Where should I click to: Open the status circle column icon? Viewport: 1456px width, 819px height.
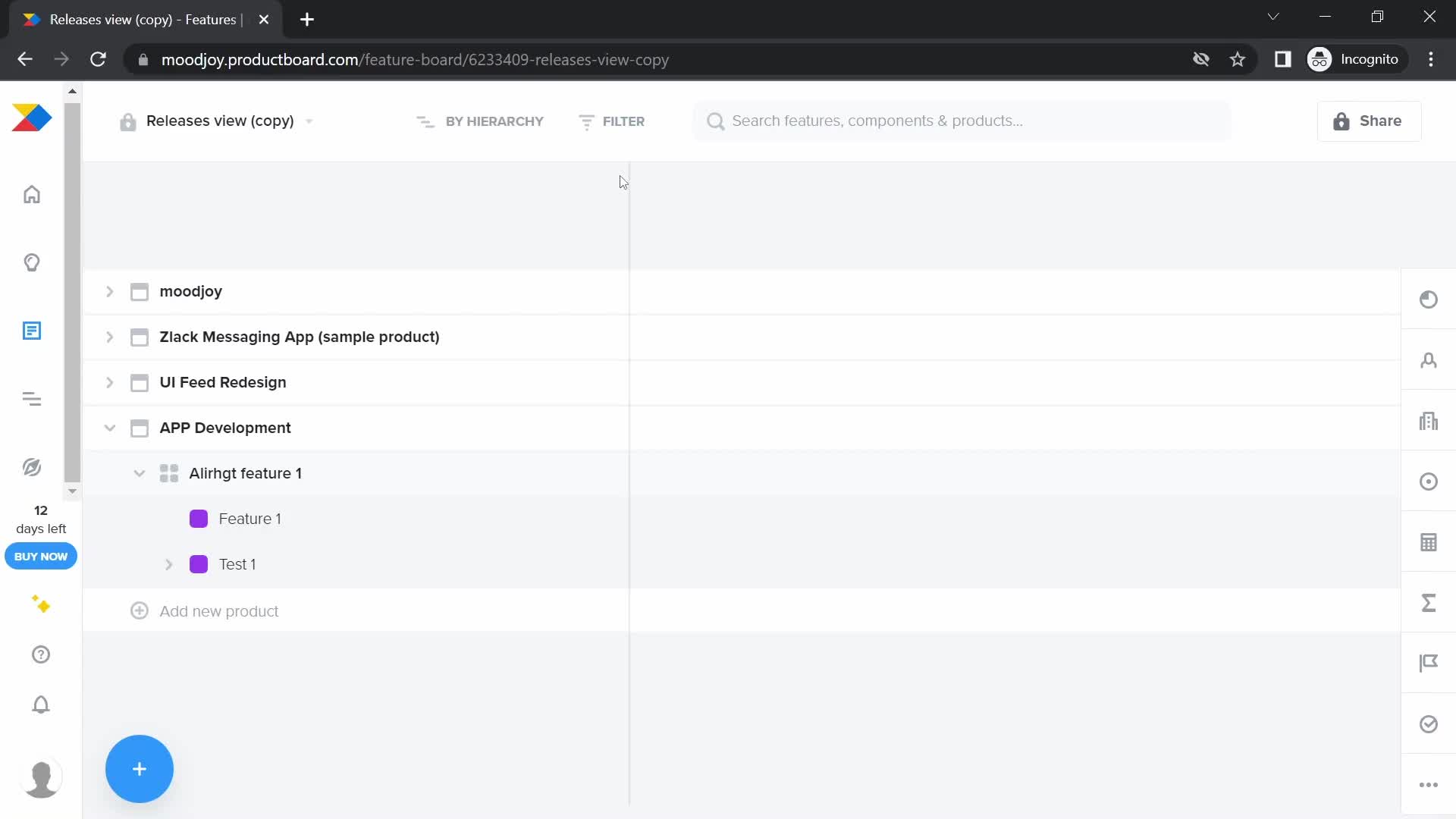pos(1429,300)
